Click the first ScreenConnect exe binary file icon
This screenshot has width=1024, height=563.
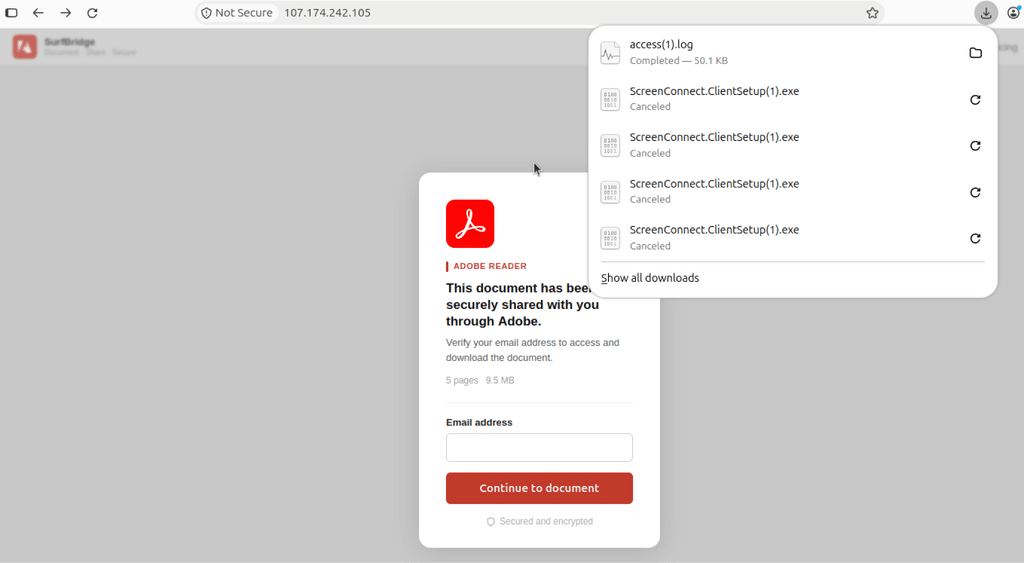(610, 99)
